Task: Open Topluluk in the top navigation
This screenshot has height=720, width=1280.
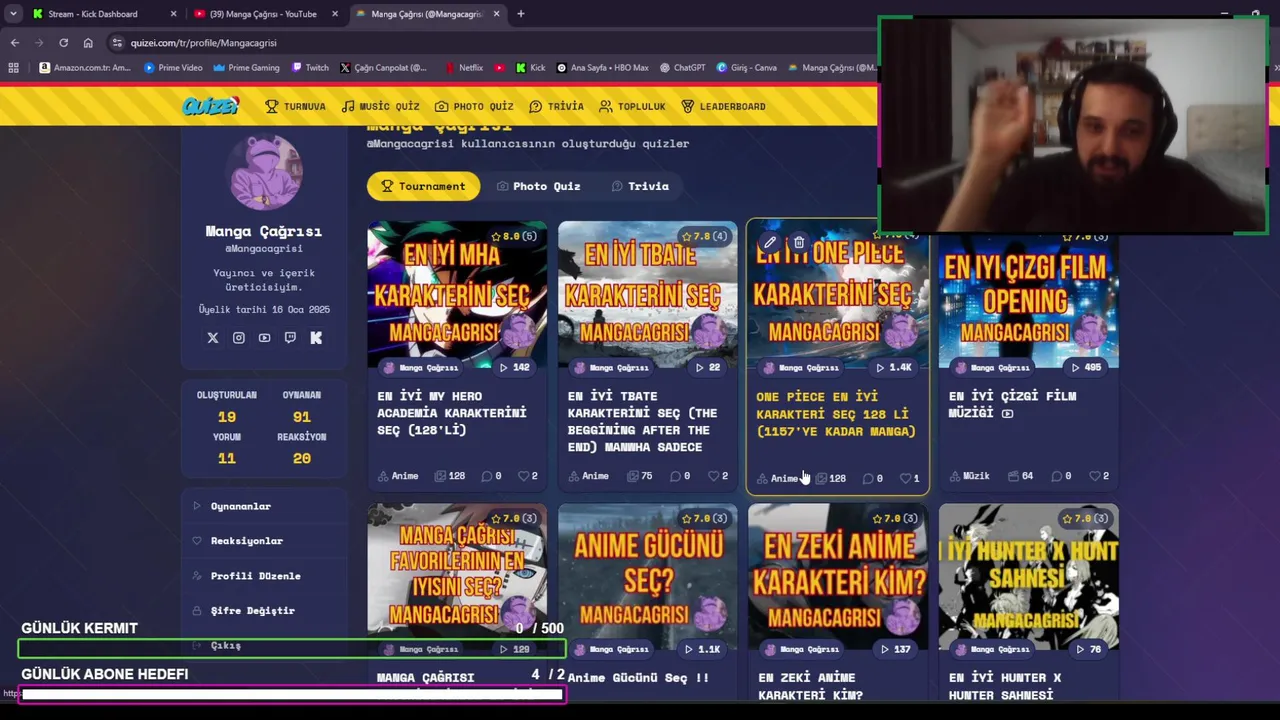Action: 632,106
